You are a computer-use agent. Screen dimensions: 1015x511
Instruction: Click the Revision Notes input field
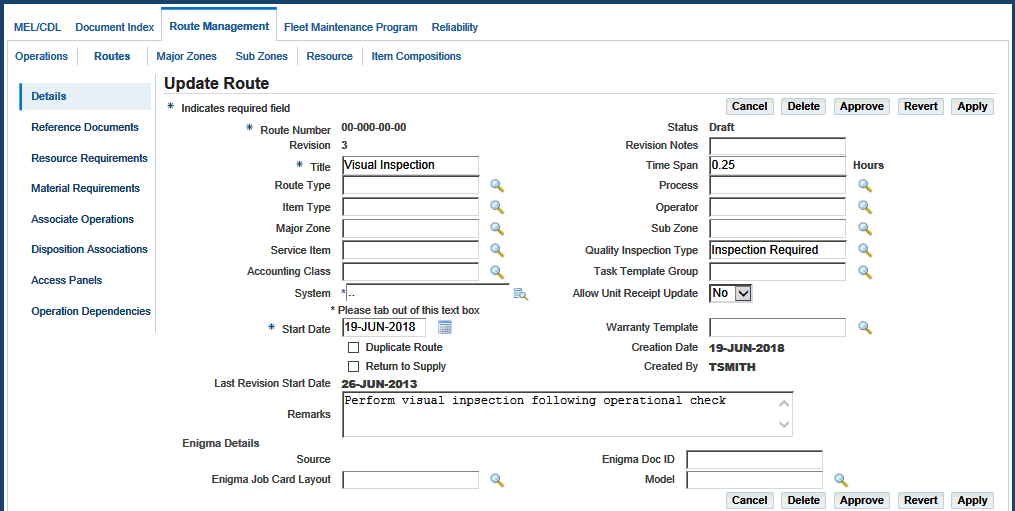click(x=777, y=146)
